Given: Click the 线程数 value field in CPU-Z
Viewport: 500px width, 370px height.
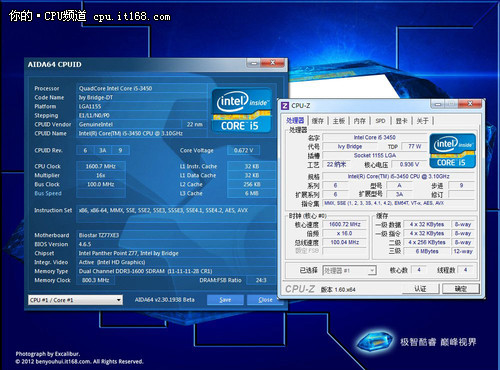Looking at the screenshot, I should click(x=465, y=270).
